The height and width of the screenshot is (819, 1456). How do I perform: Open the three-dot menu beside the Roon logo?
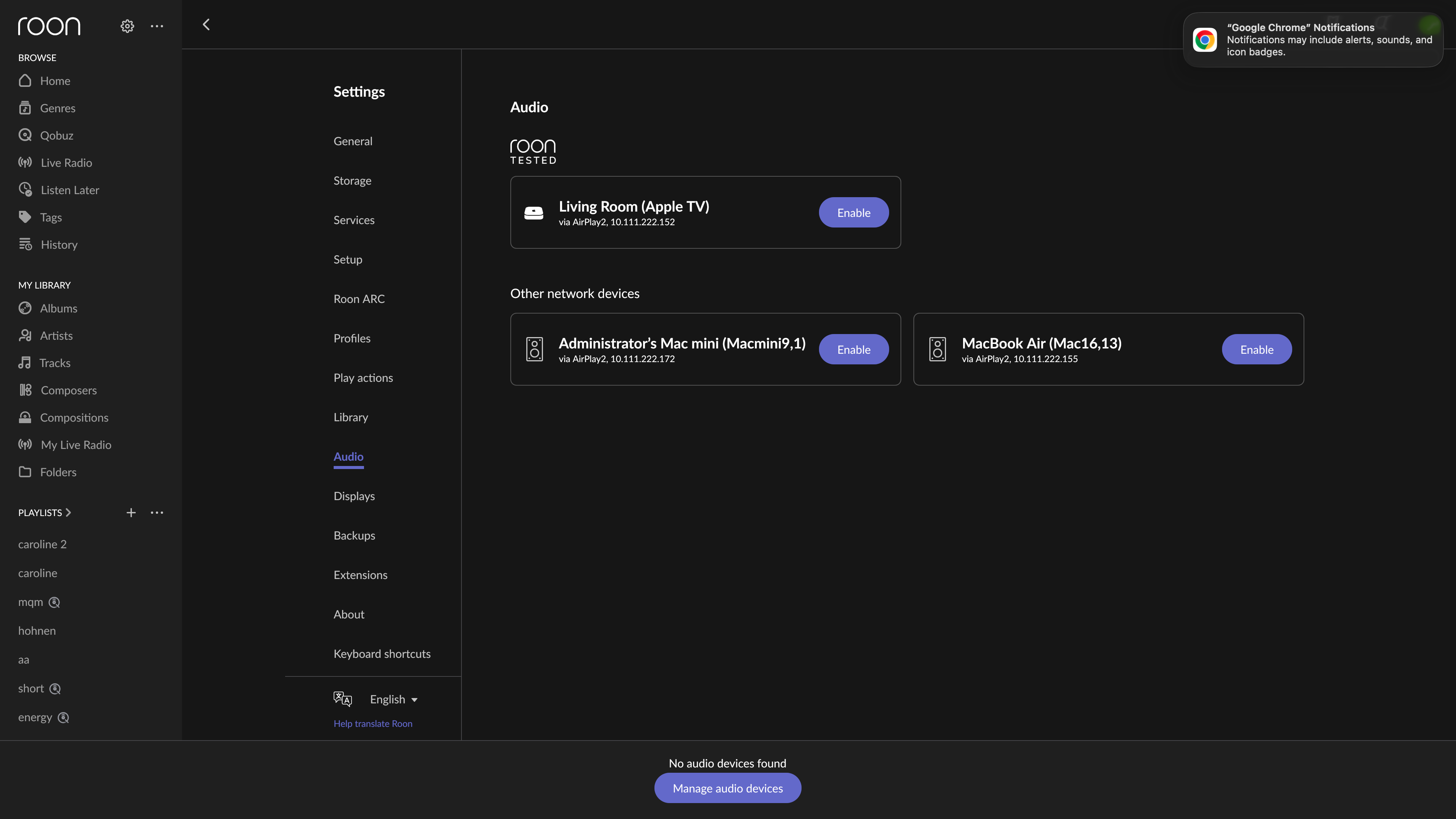click(x=157, y=26)
